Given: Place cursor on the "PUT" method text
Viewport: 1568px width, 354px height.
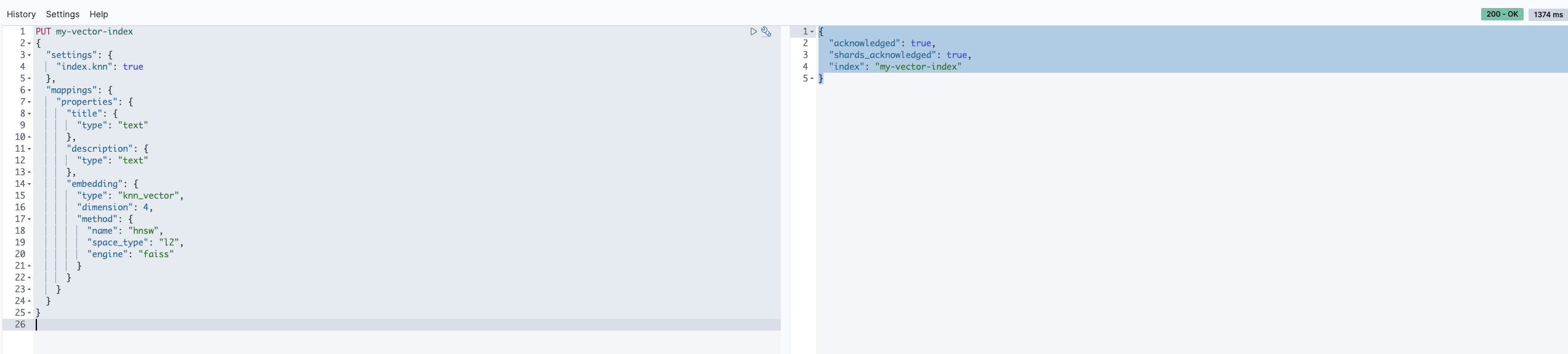Looking at the screenshot, I should (43, 31).
